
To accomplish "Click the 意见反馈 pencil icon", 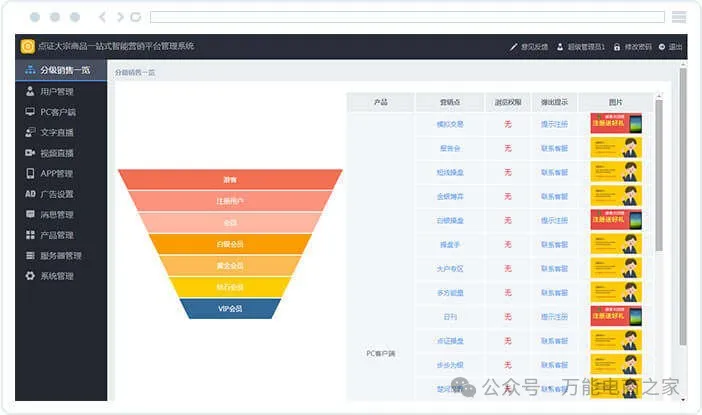I will [514, 47].
